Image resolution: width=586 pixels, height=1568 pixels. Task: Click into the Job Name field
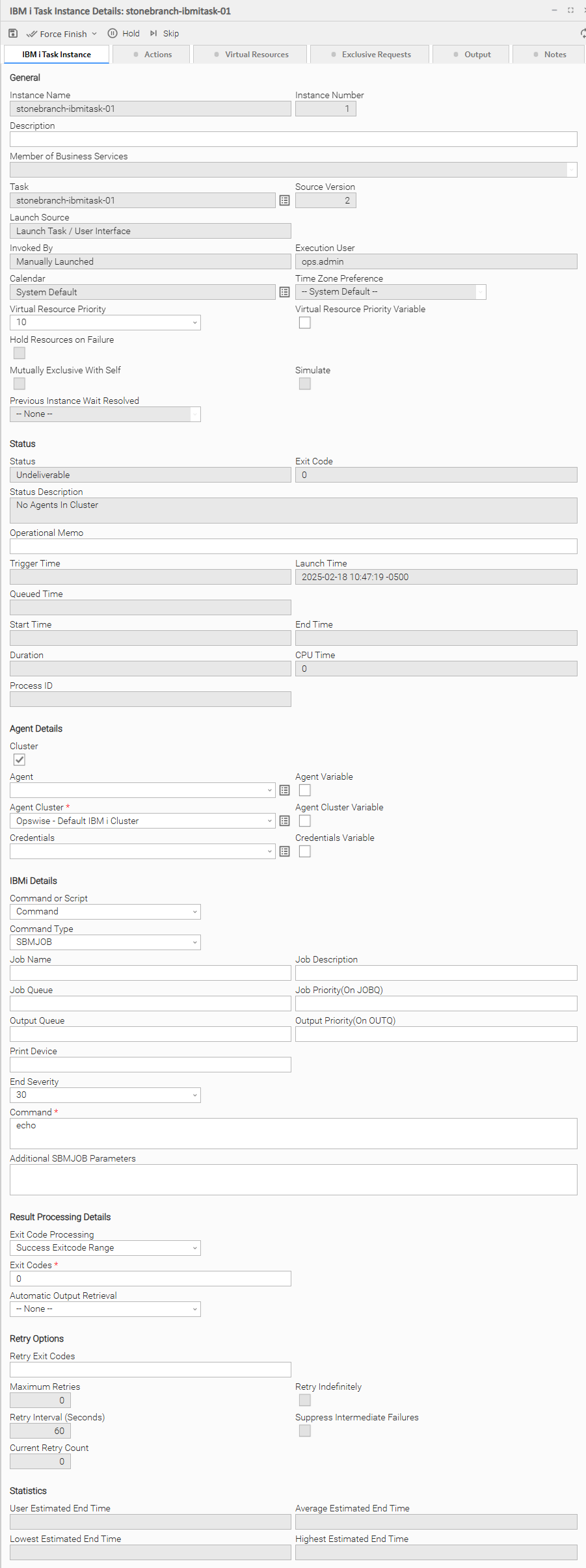pos(150,973)
